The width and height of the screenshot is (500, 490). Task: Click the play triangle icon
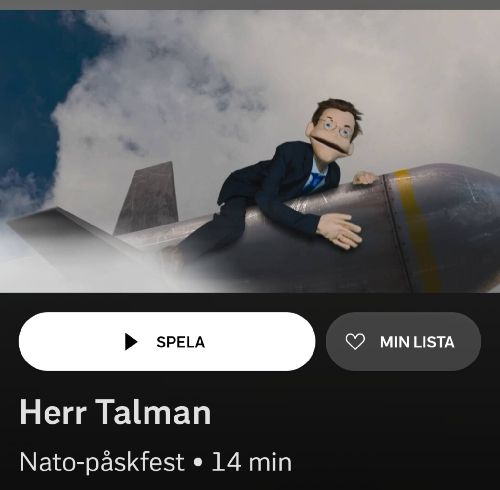pyautogui.click(x=131, y=342)
